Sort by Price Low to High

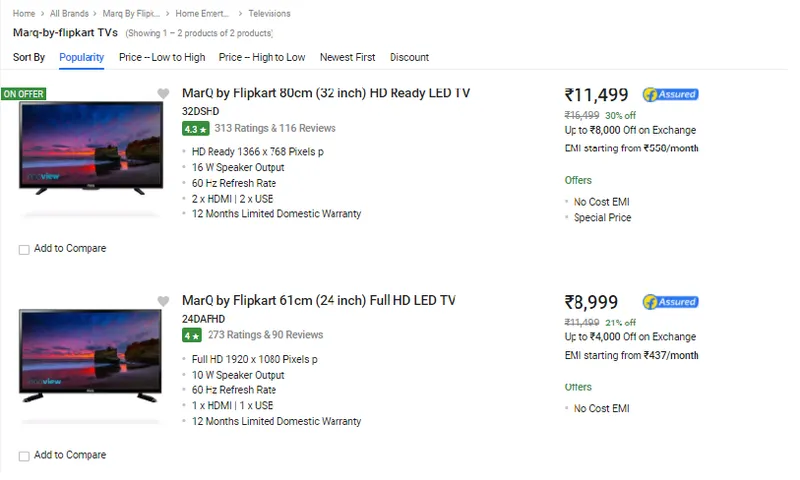(x=162, y=58)
